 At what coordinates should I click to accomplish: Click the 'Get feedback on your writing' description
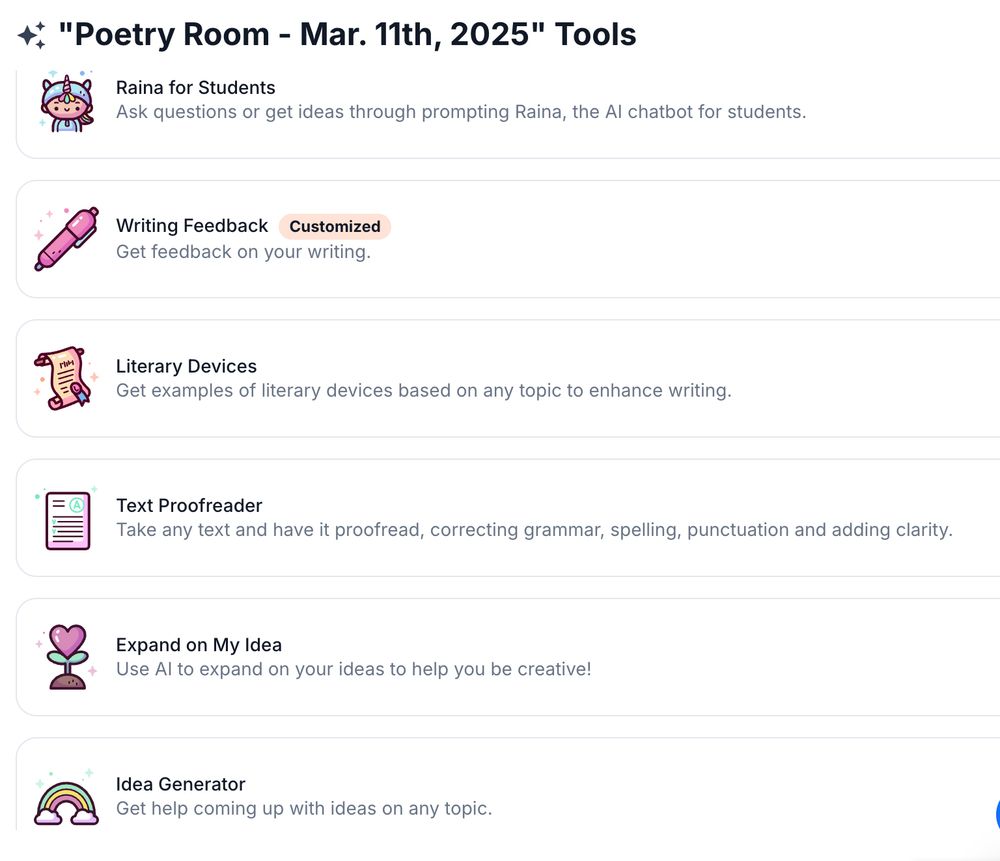243,252
